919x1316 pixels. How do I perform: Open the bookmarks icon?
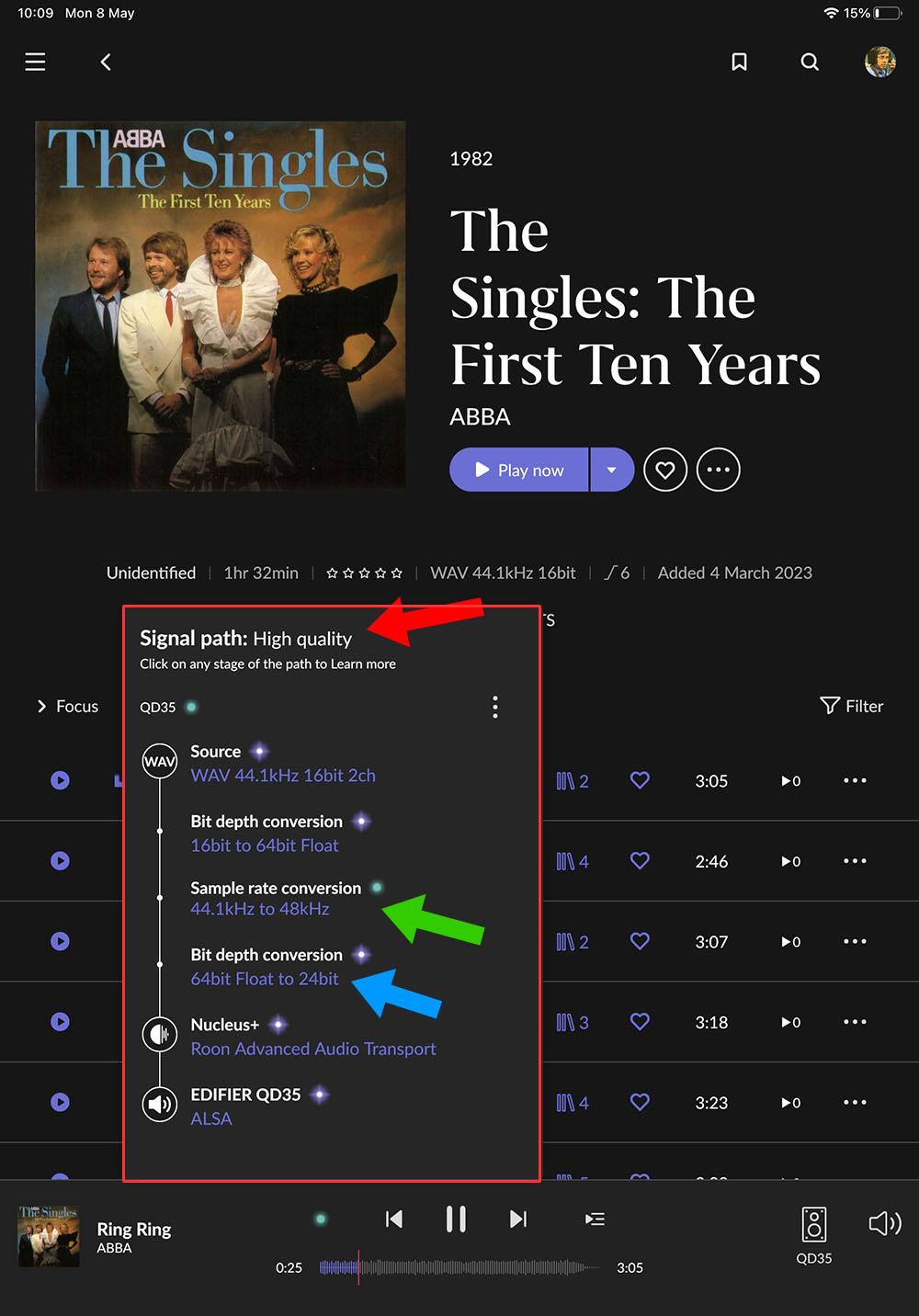click(x=739, y=62)
